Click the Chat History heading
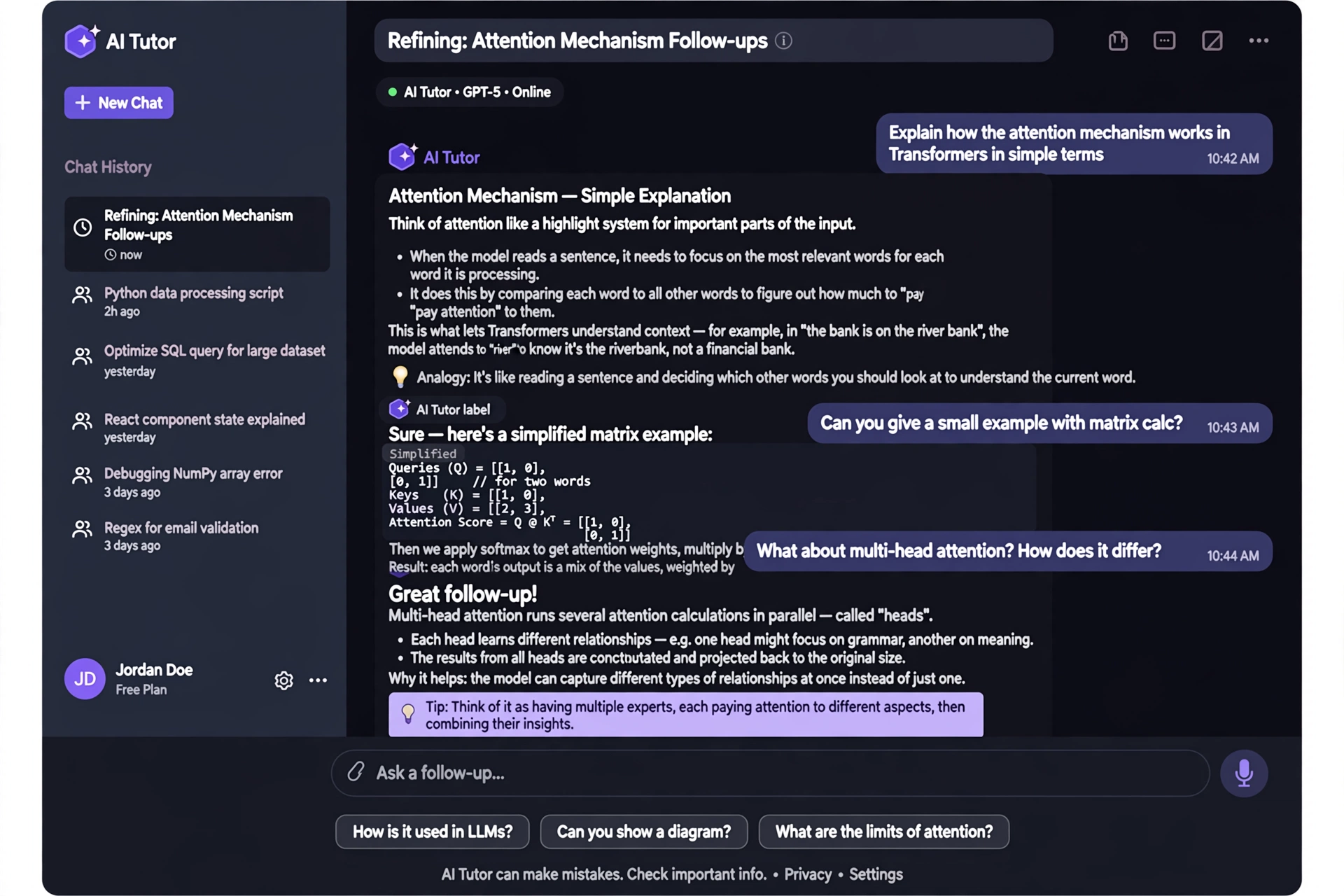The image size is (1344, 896). click(108, 167)
